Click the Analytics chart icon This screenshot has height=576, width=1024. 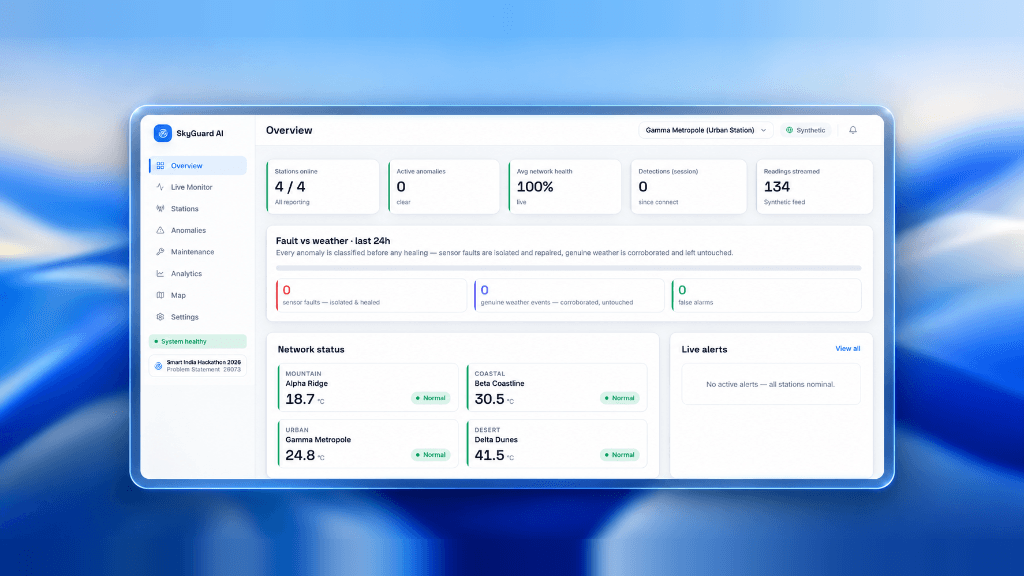pos(160,274)
